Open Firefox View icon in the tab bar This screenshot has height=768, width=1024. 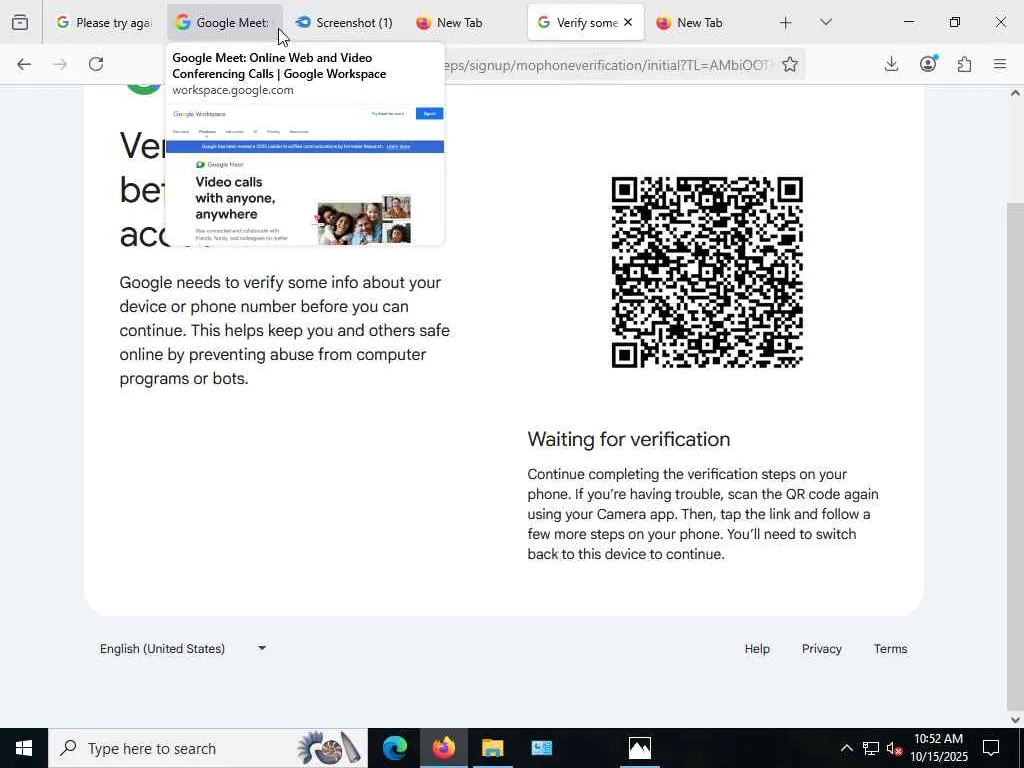(20, 22)
